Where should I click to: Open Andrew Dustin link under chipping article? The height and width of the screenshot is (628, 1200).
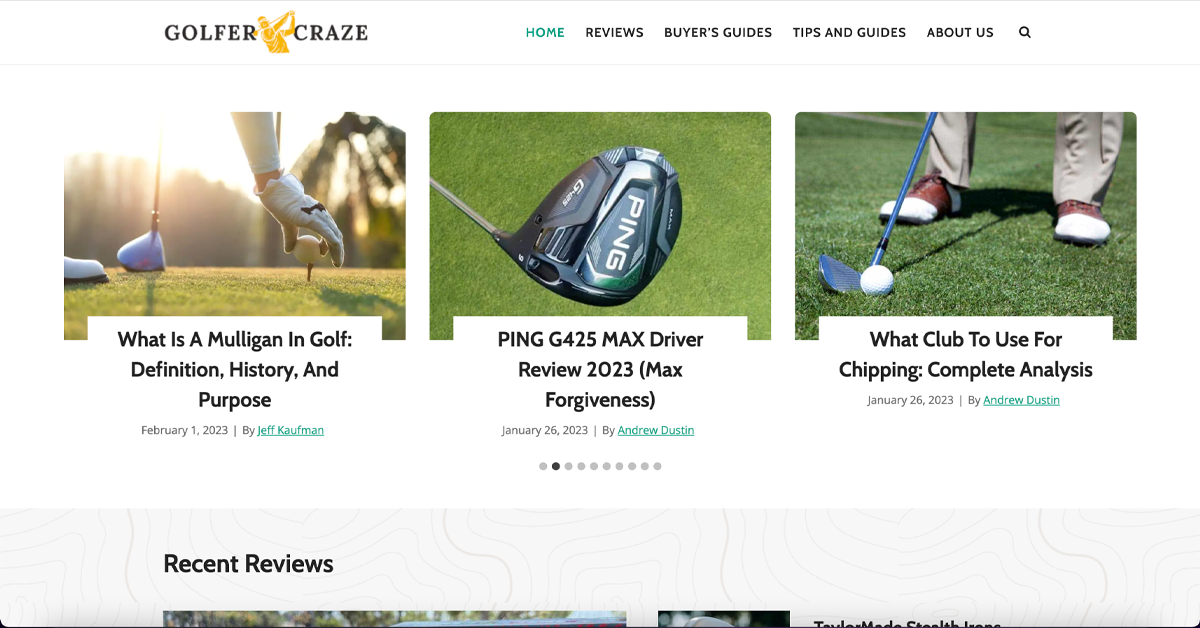click(1021, 400)
